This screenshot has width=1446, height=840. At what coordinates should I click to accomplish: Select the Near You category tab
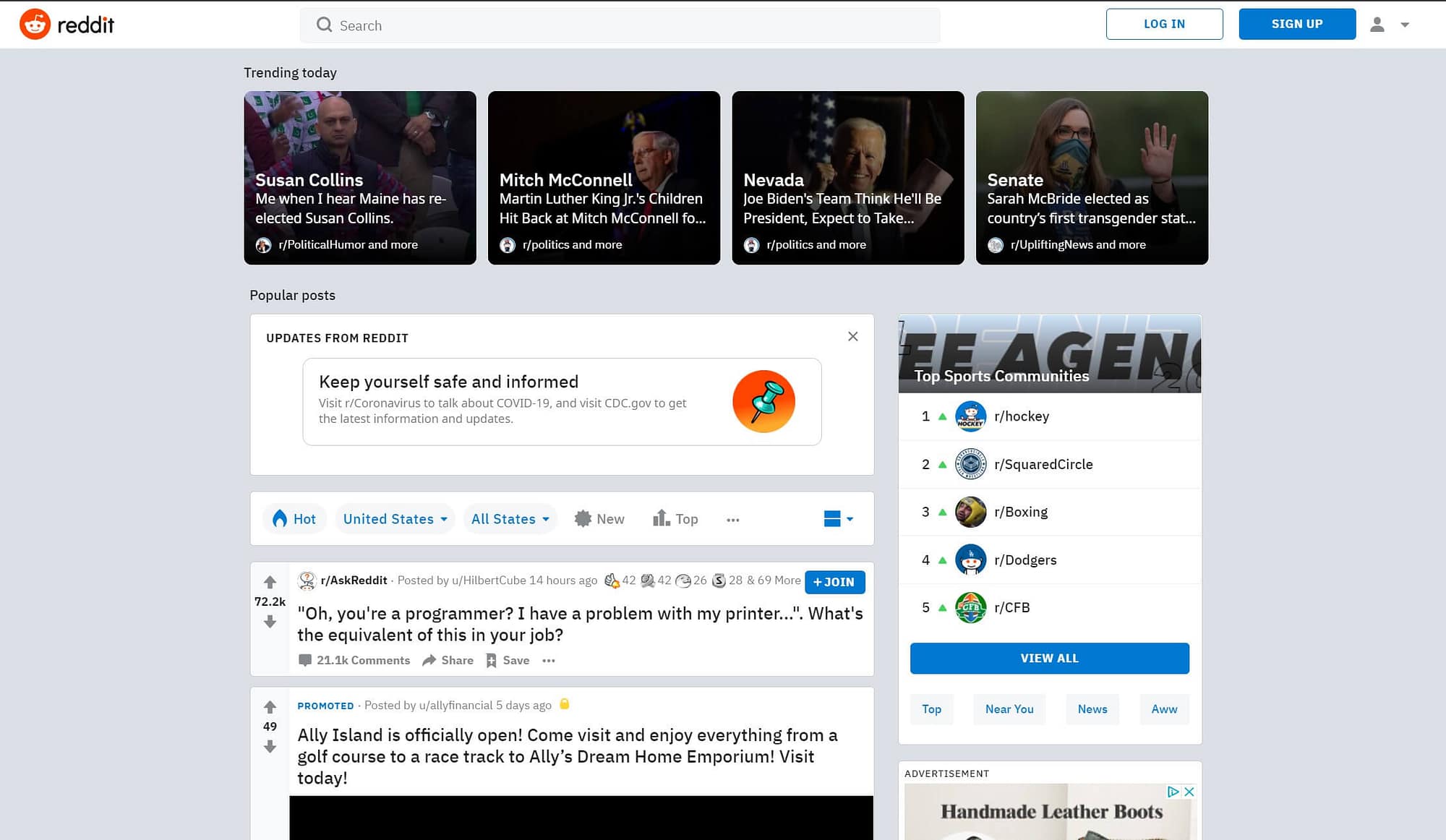click(x=1009, y=709)
